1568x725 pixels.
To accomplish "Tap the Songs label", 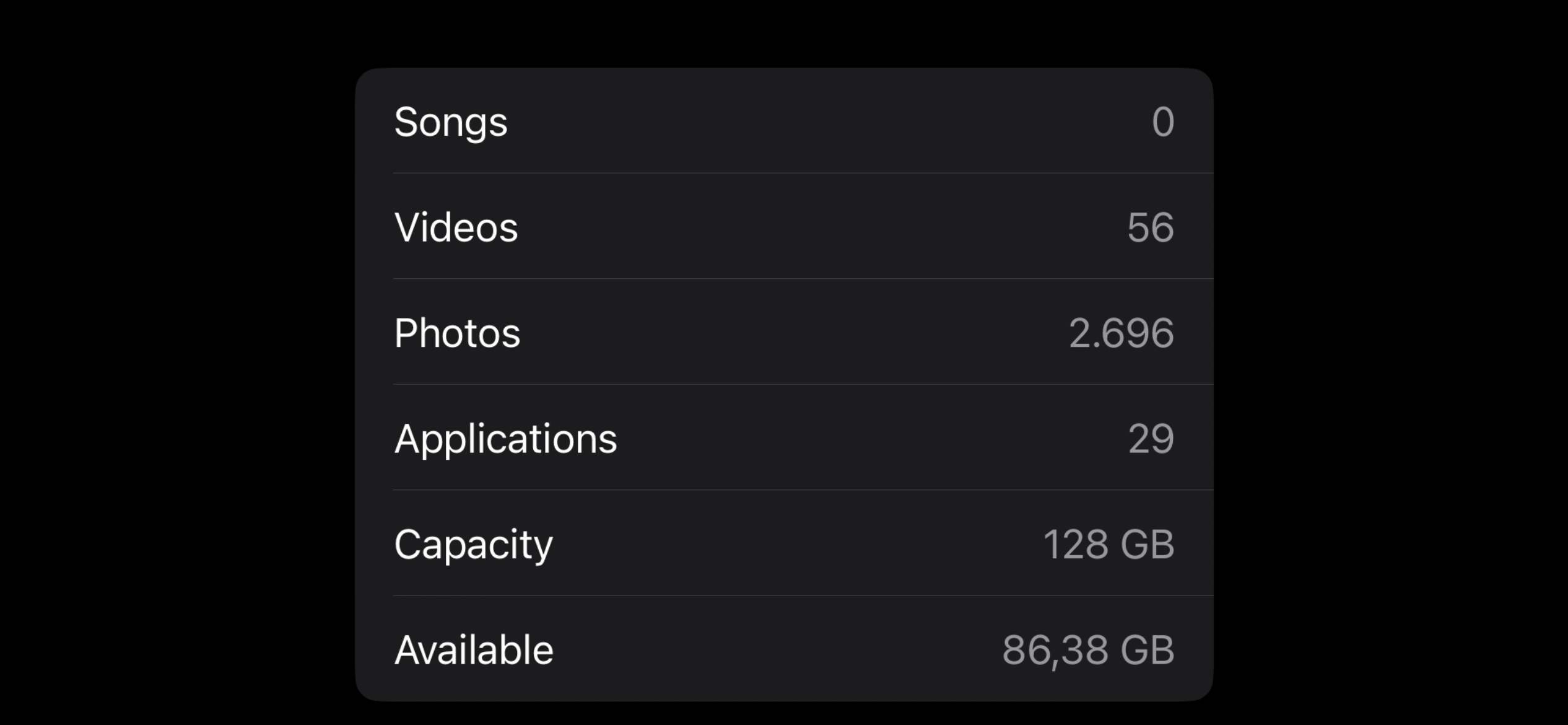I will pyautogui.click(x=451, y=123).
